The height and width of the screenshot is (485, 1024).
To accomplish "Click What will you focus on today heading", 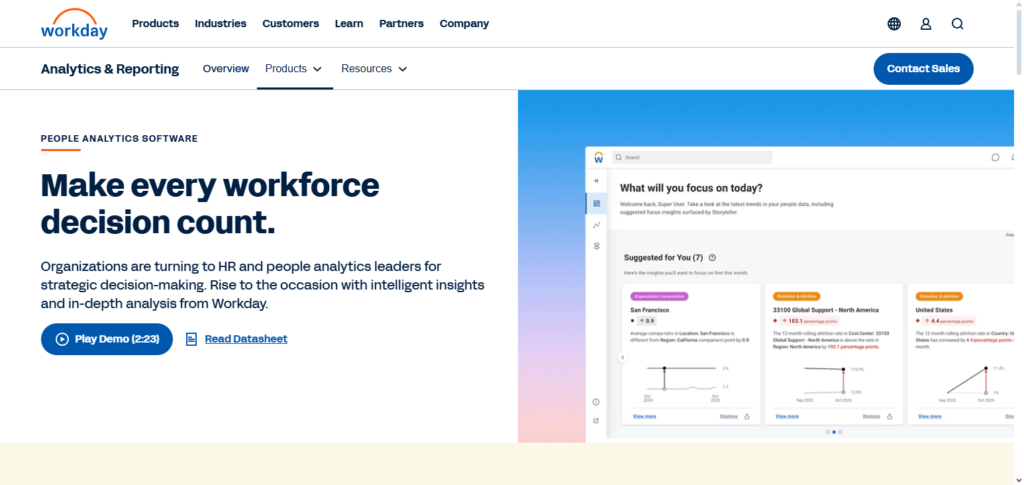I will click(x=691, y=189).
